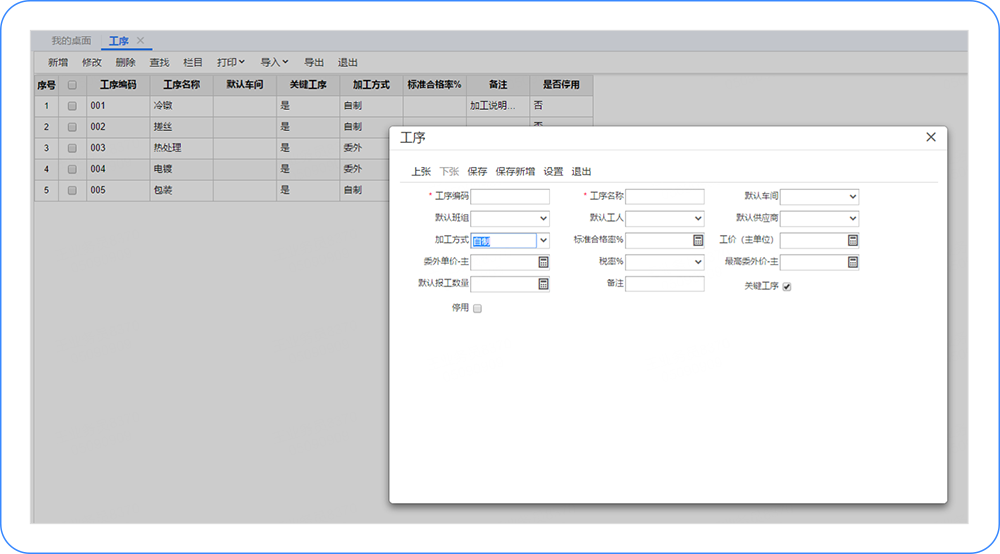Viewport: 1000px width, 554px height.
Task: Open calculator for 委外单价-主 field
Action: point(543,262)
